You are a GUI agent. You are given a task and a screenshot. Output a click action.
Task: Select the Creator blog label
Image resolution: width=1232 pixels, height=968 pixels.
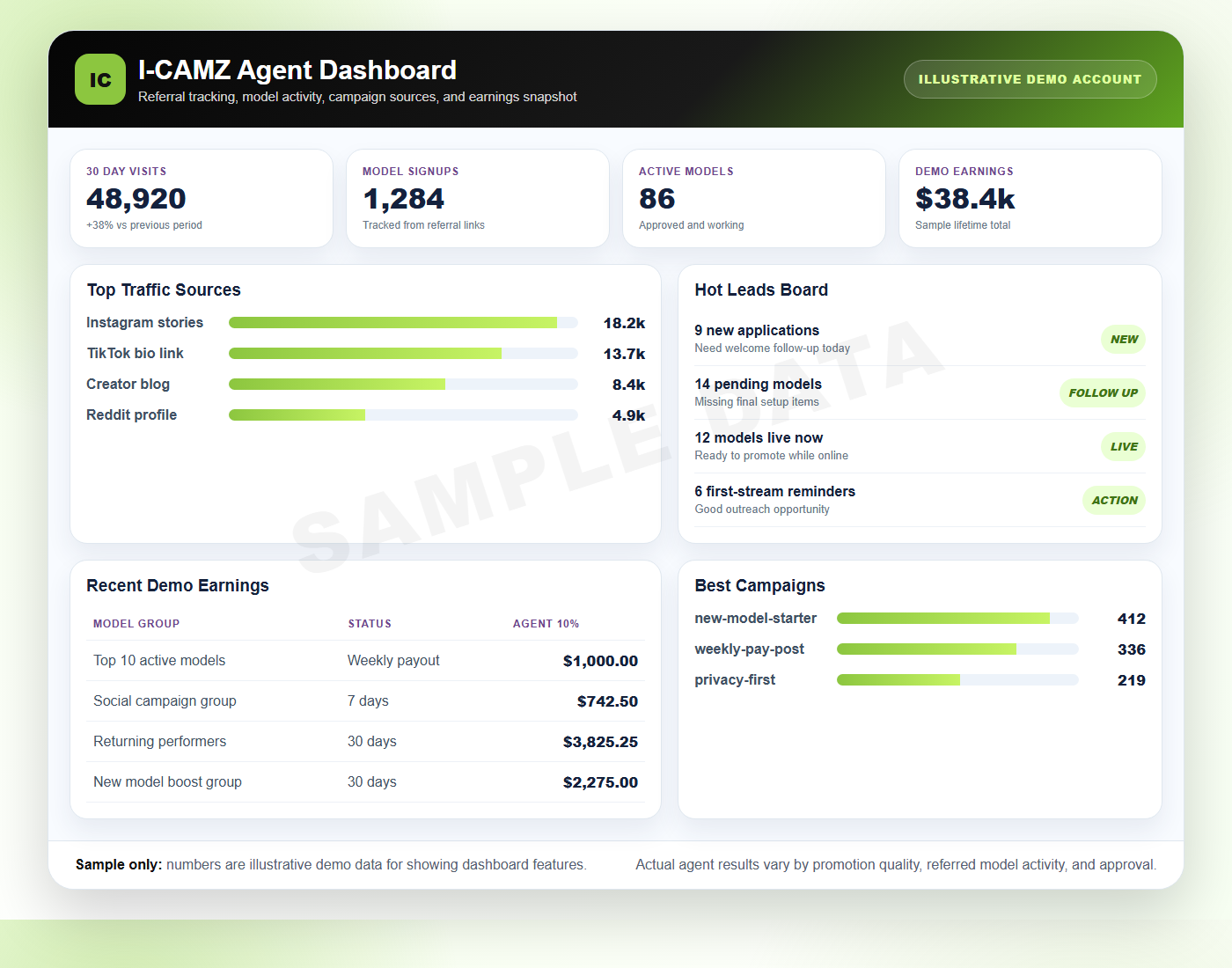tap(128, 385)
